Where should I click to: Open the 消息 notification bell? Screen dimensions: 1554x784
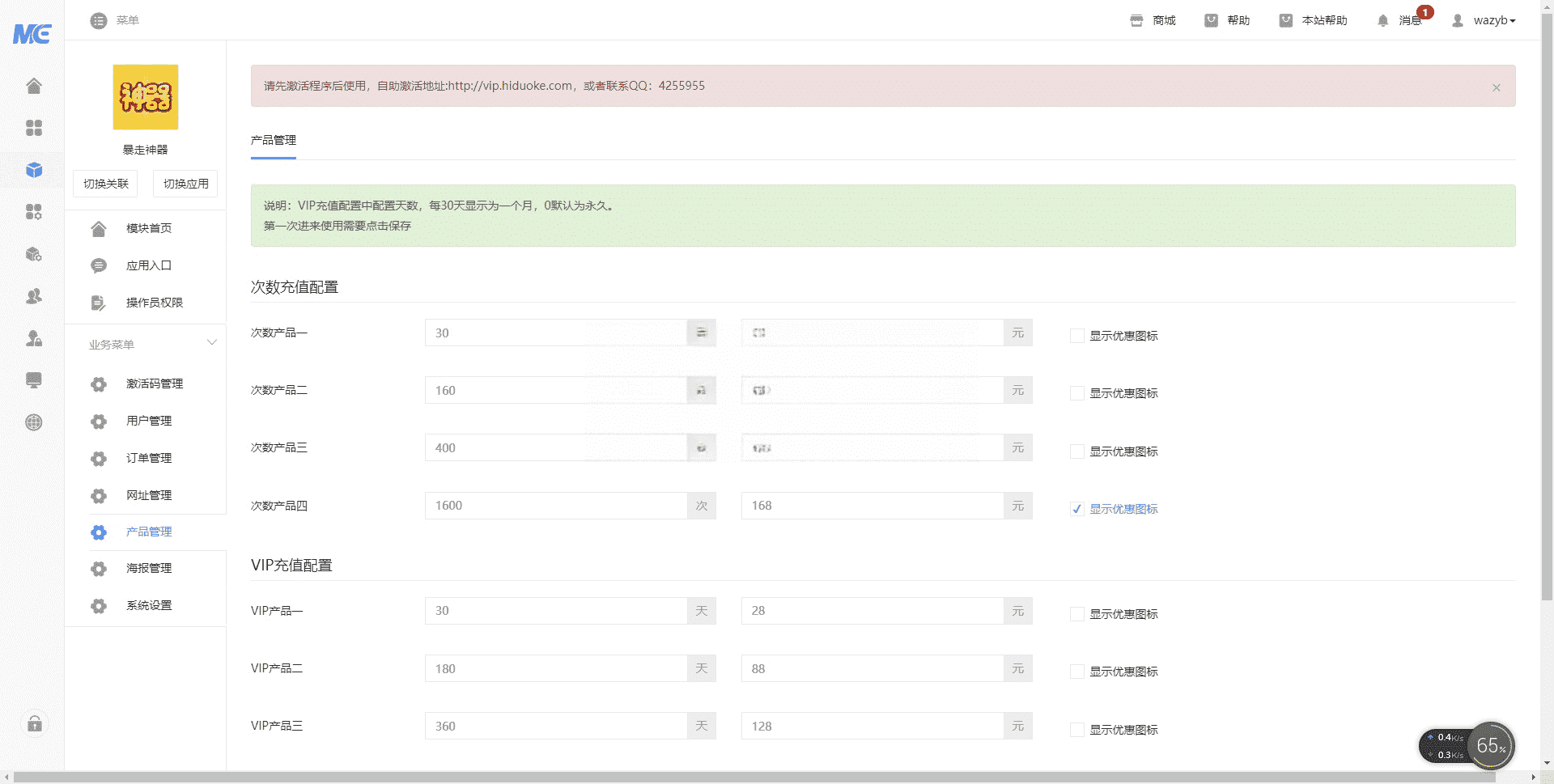(x=1382, y=20)
